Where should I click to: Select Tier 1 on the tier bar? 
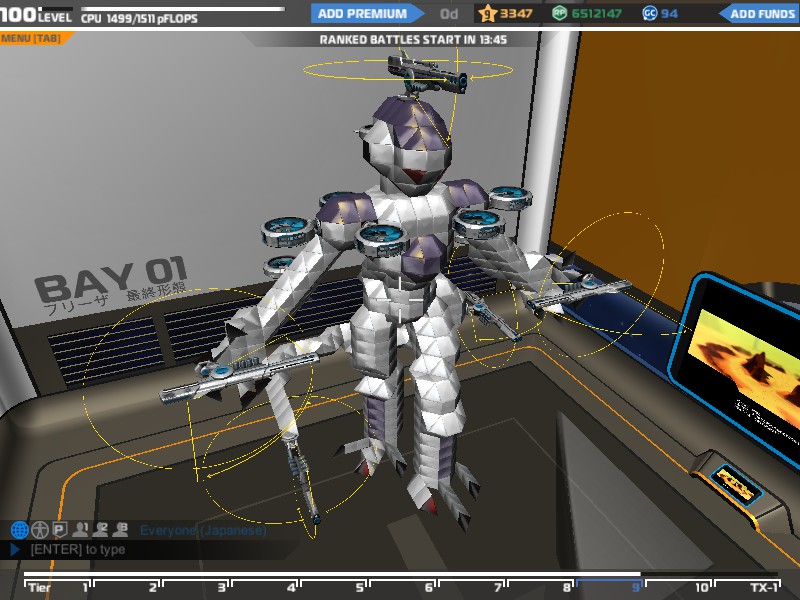pyautogui.click(x=59, y=587)
